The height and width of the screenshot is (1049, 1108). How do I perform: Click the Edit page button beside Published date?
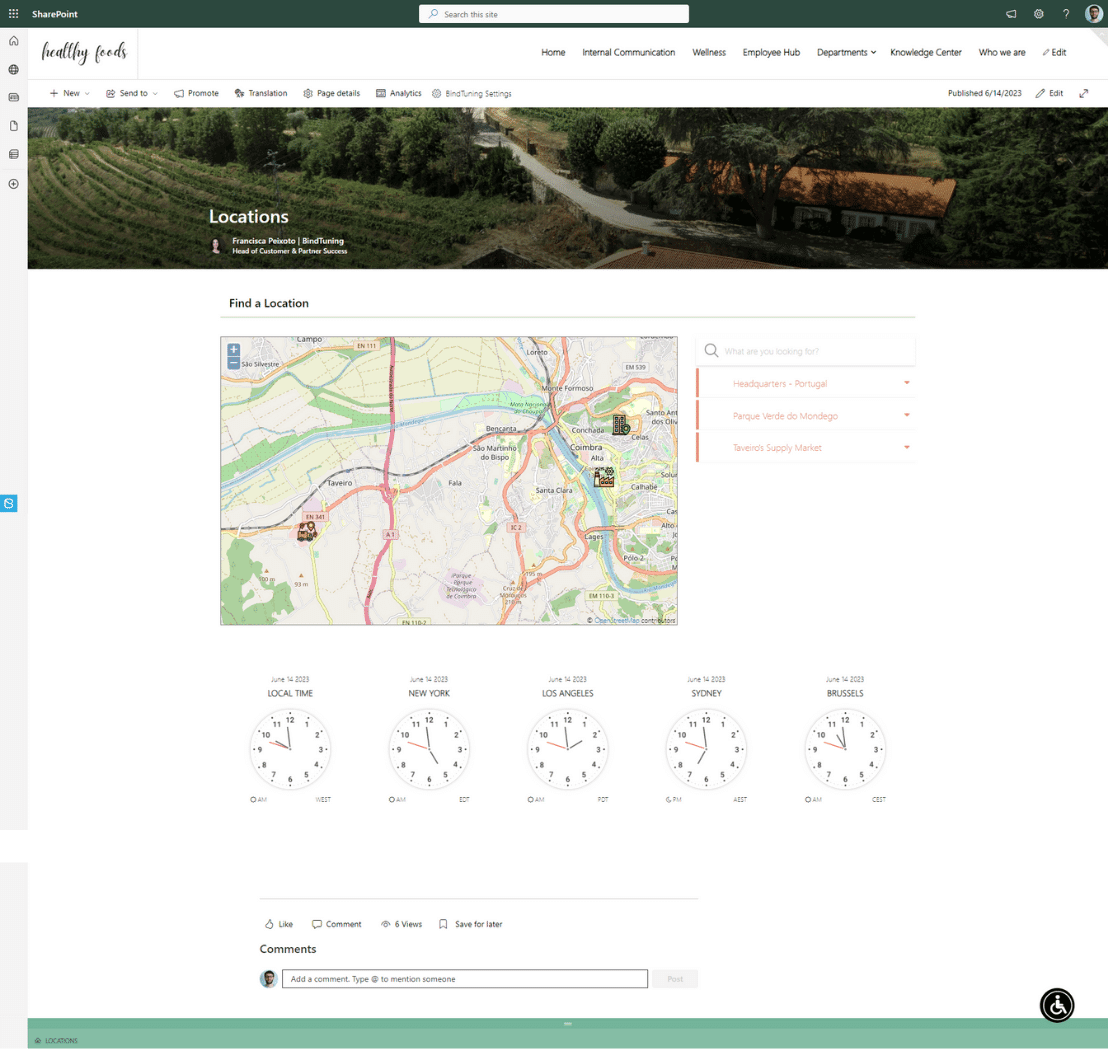[x=1049, y=93]
